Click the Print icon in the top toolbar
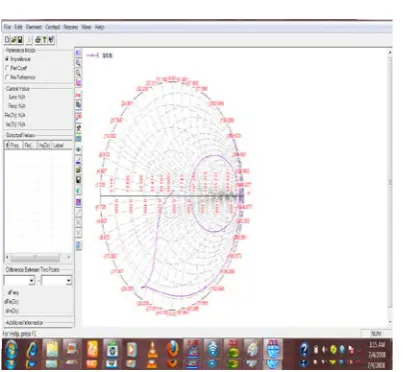403x372 pixels. 38,40
